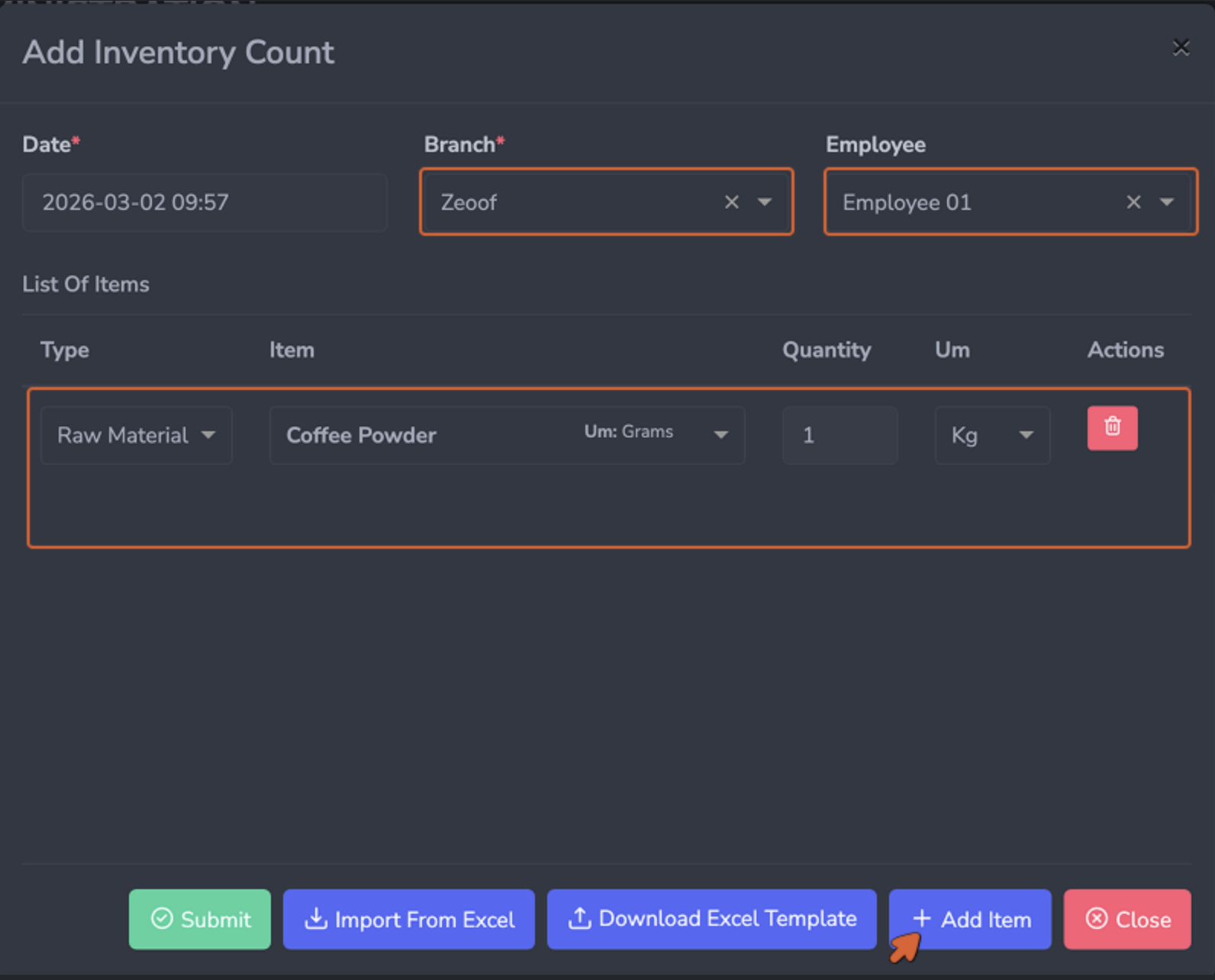Open the Kg unit dropdown
Viewport: 1215px width, 980px height.
992,435
